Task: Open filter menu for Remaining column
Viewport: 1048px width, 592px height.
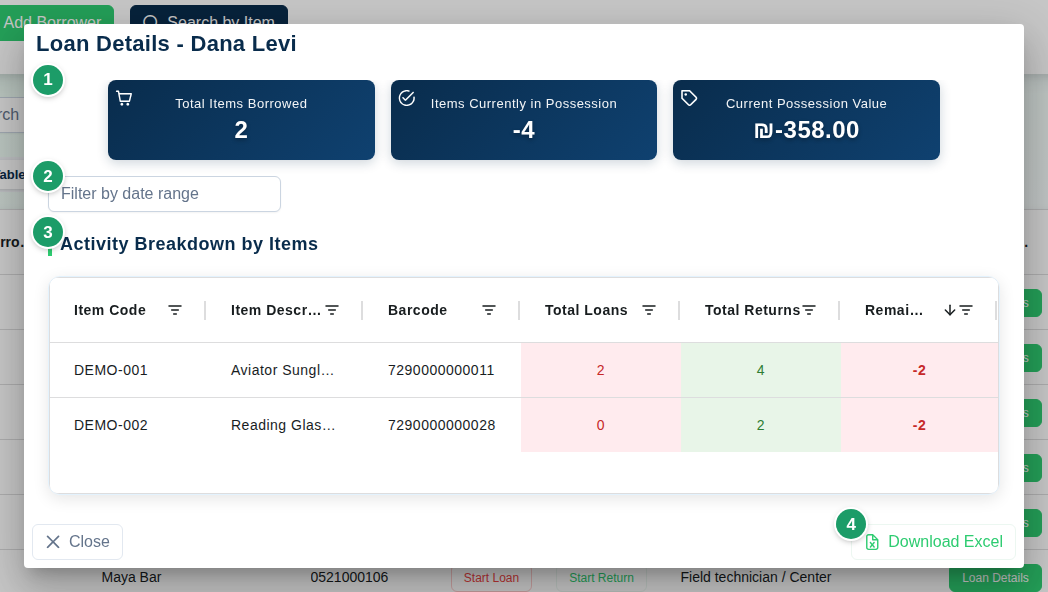Action: pos(966,310)
